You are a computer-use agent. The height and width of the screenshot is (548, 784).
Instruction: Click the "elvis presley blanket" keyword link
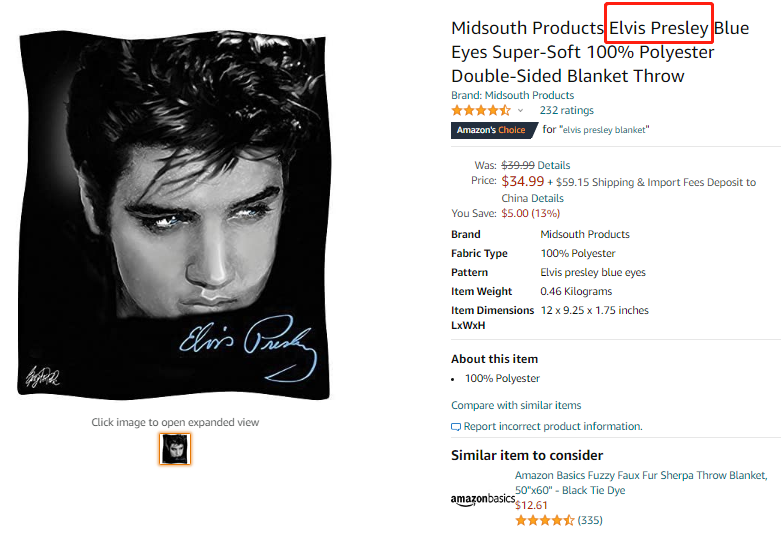[604, 130]
